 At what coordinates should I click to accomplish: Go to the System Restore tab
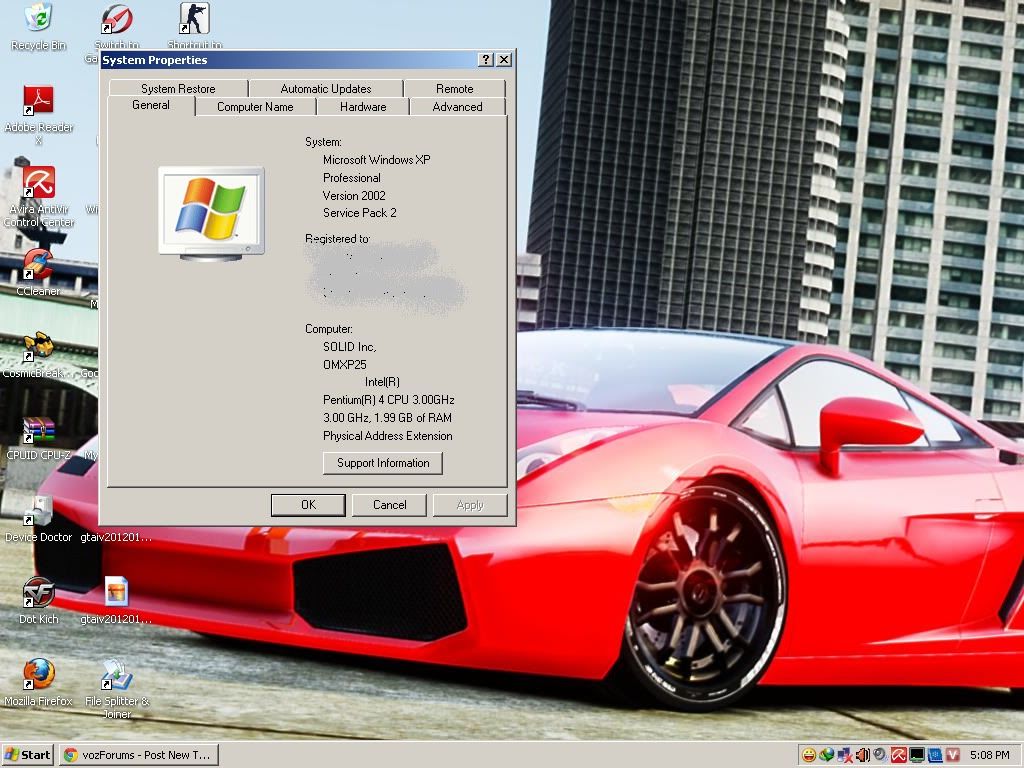point(178,89)
